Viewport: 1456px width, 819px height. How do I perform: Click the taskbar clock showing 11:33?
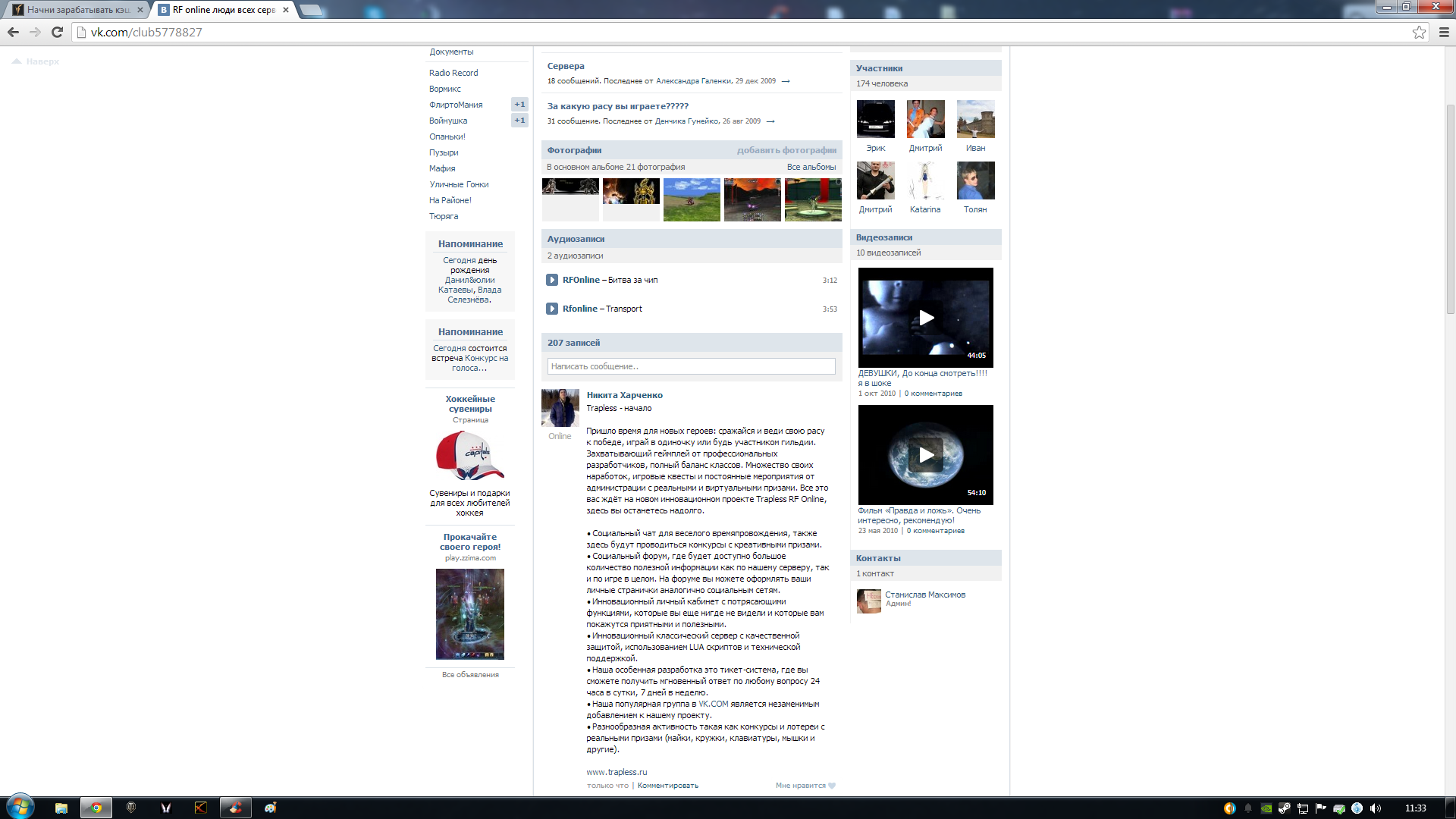click(x=1415, y=808)
